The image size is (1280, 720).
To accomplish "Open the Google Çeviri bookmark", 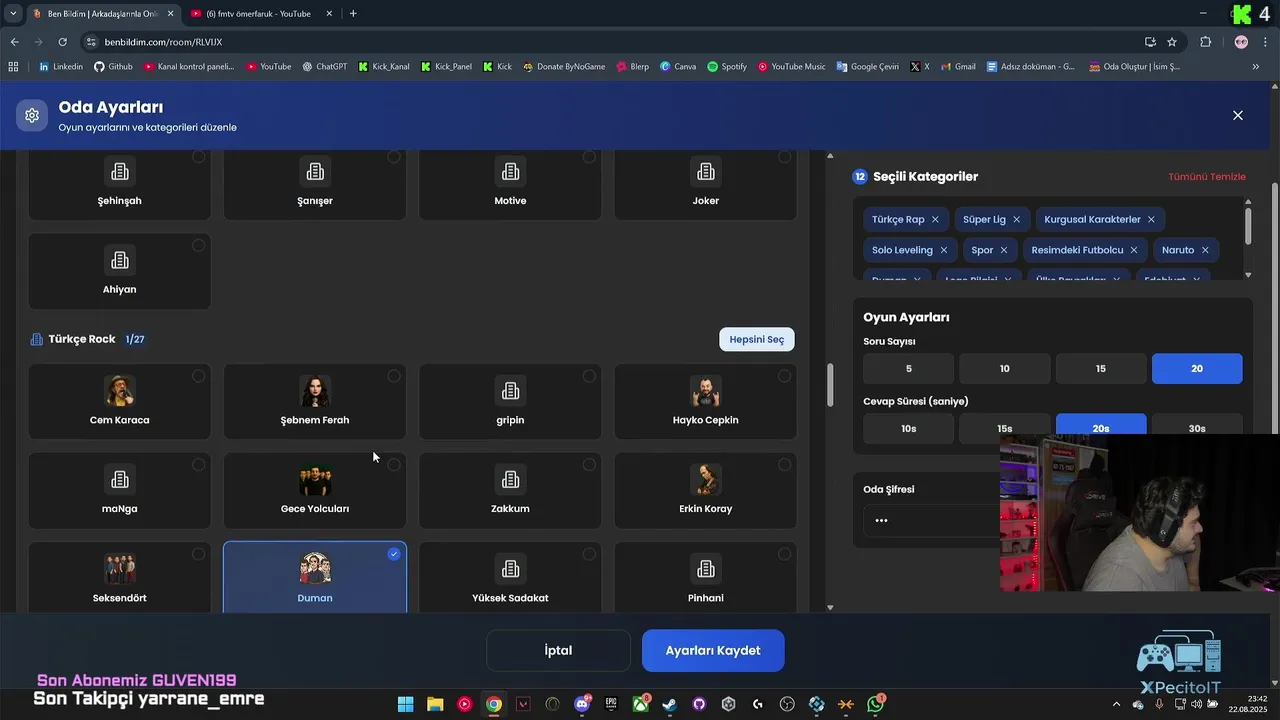I will point(867,66).
